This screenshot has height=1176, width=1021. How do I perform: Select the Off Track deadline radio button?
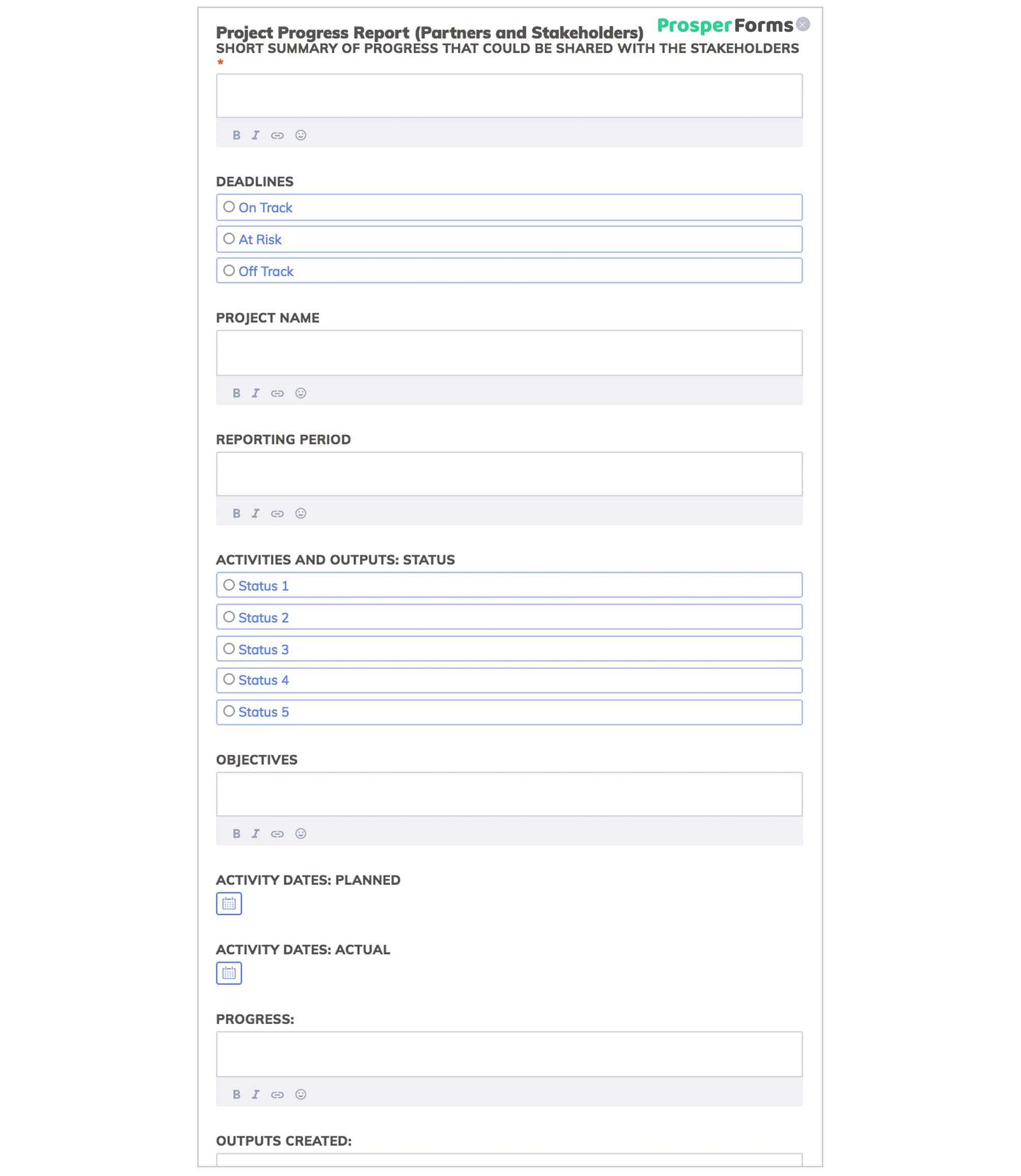[x=228, y=270]
